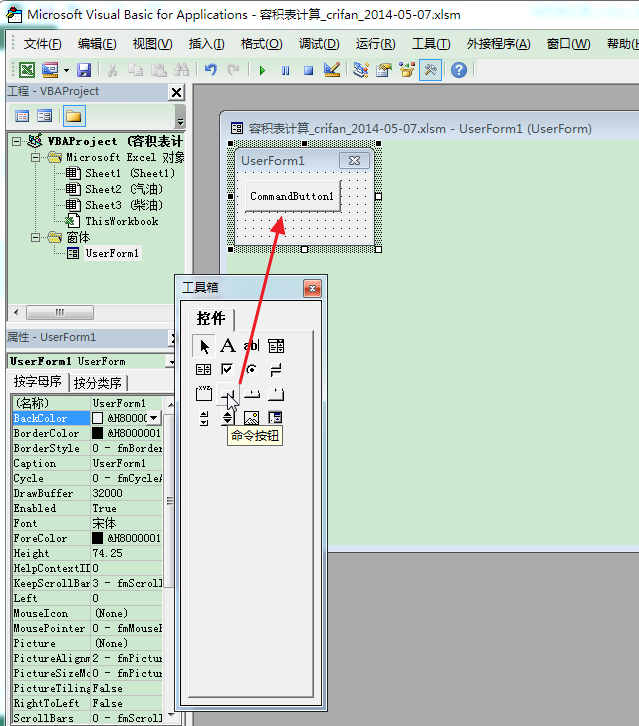The height and width of the screenshot is (726, 639).
Task: Open Properties Window toolbar icon
Action: (384, 70)
